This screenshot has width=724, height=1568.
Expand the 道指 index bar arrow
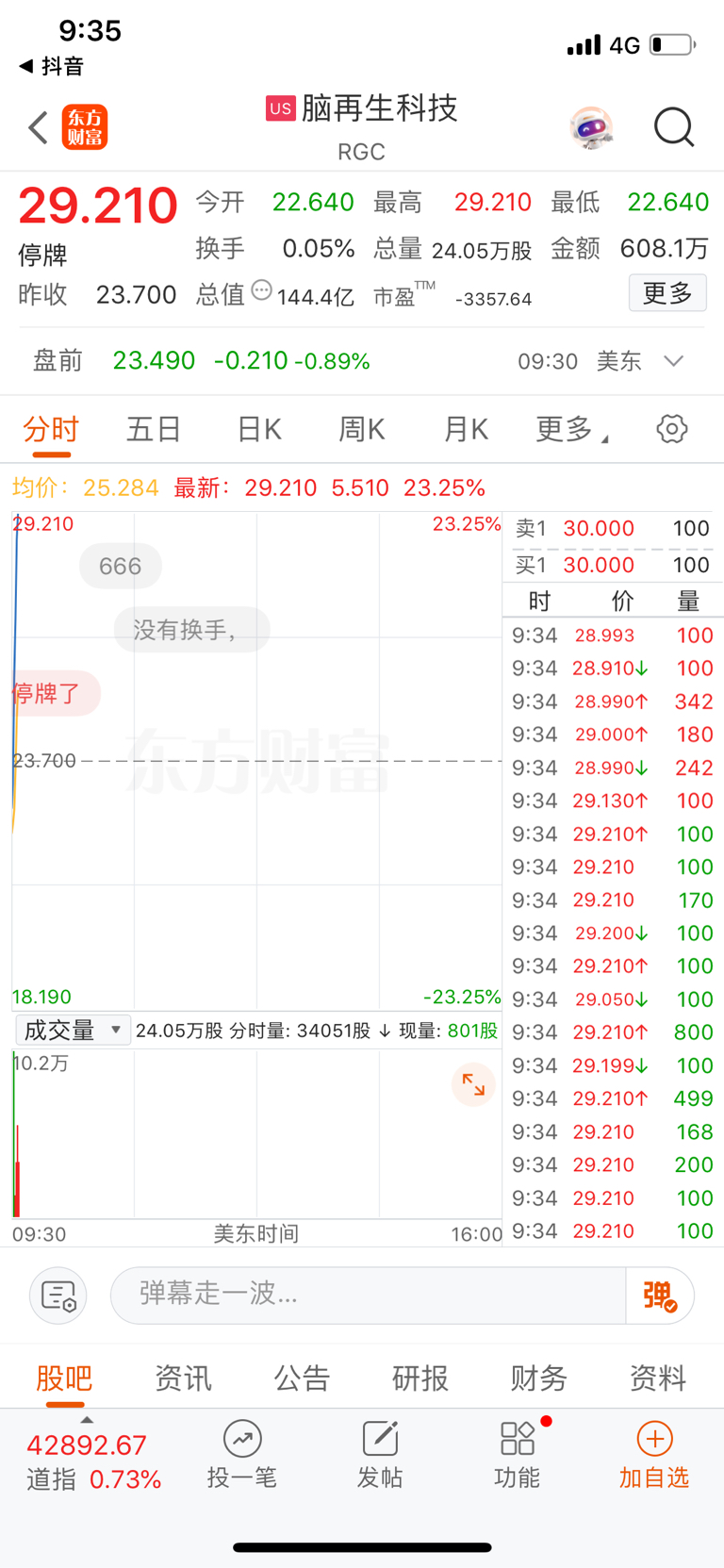pyautogui.click(x=87, y=1419)
